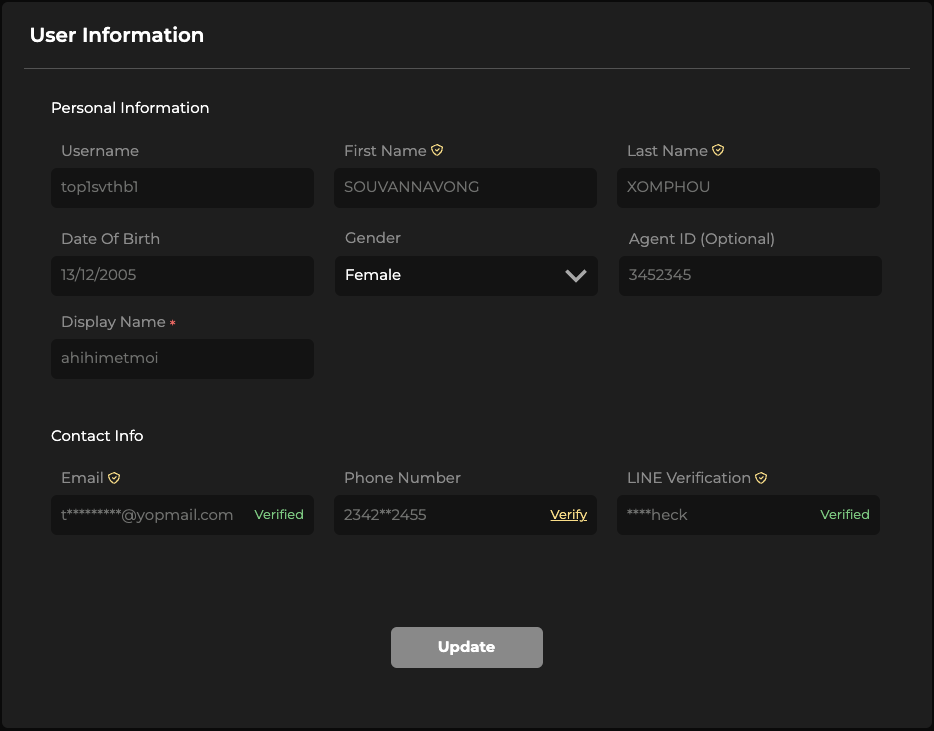Click the Verified status in LINE field
The width and height of the screenshot is (934, 731).
[845, 515]
